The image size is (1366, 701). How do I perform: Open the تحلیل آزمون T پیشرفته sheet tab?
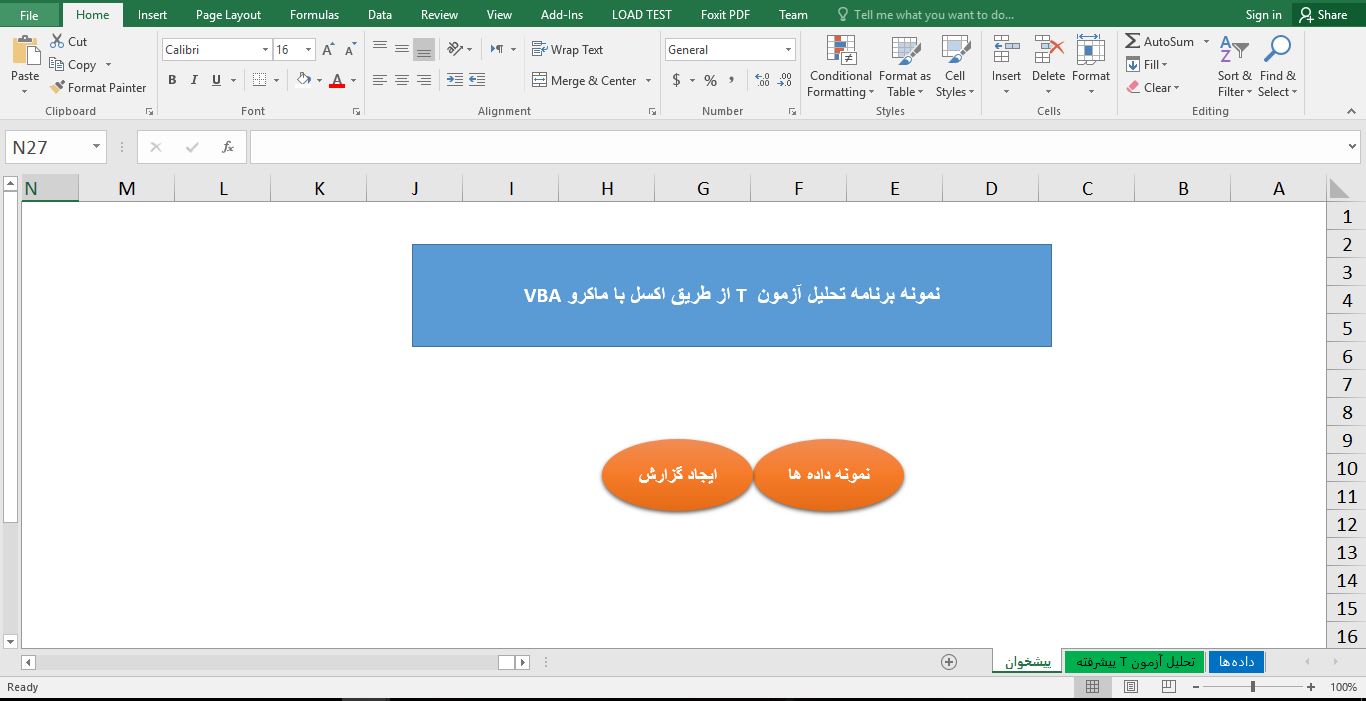click(x=1135, y=662)
